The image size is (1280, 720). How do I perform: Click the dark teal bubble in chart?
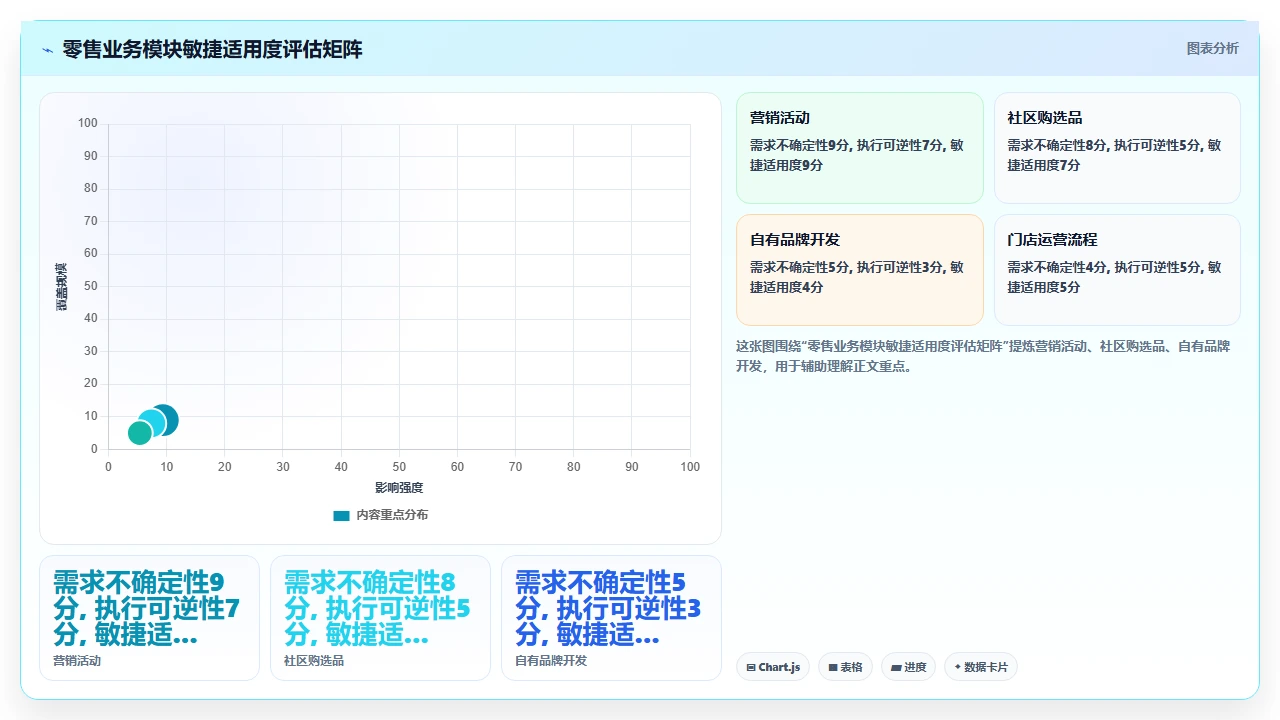(166, 419)
